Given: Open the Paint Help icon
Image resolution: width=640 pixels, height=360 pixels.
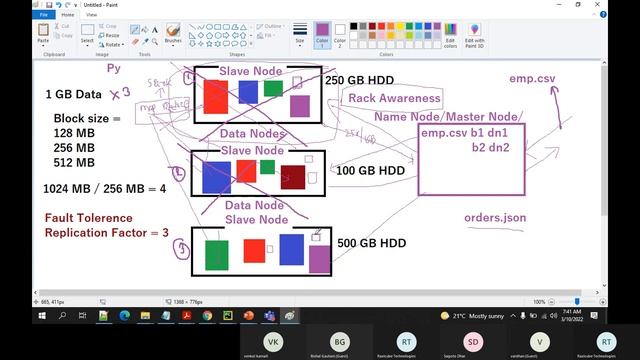Looking at the screenshot, I should pyautogui.click(x=603, y=15).
